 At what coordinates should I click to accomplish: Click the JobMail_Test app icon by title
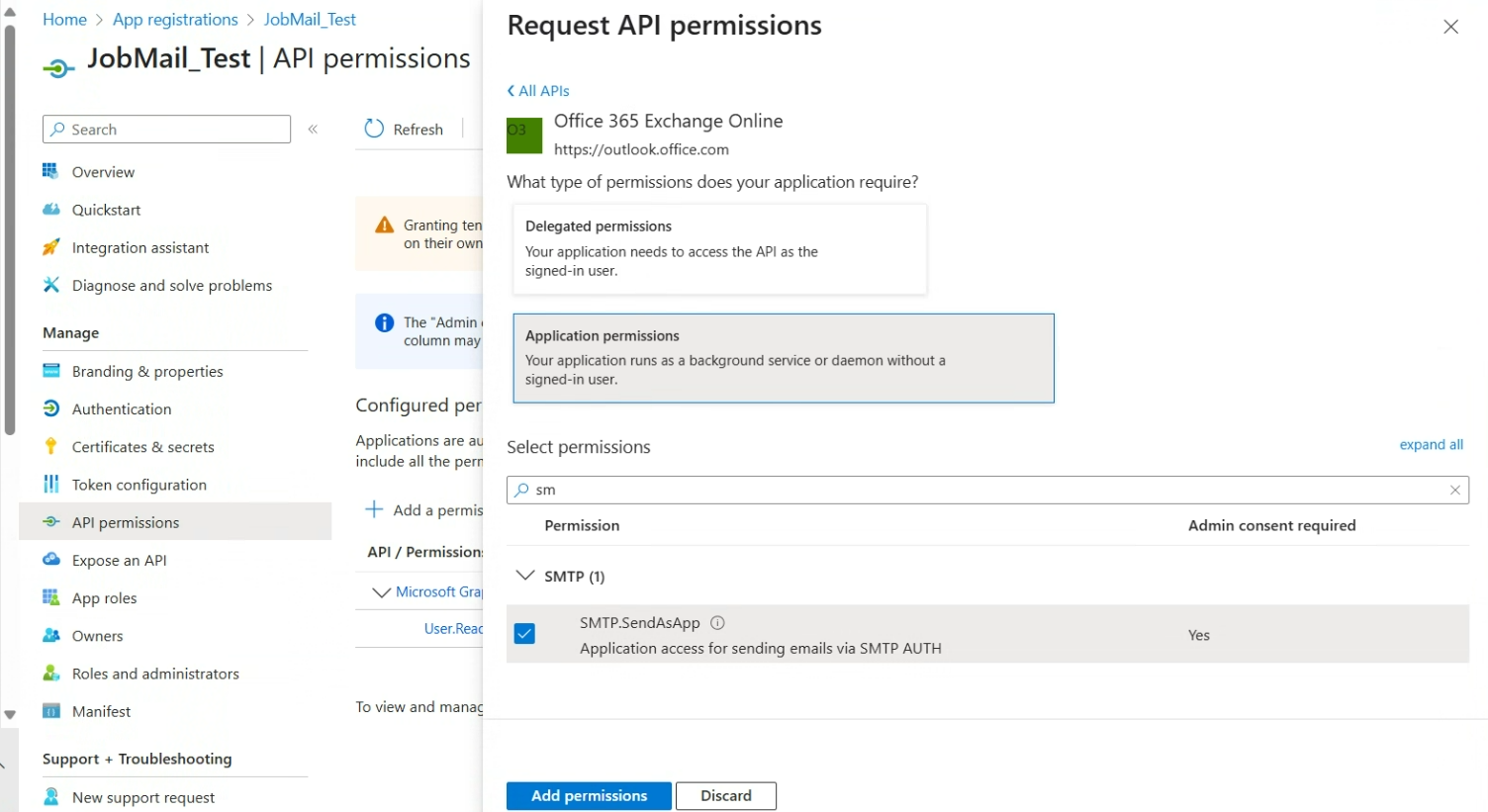pos(58,67)
